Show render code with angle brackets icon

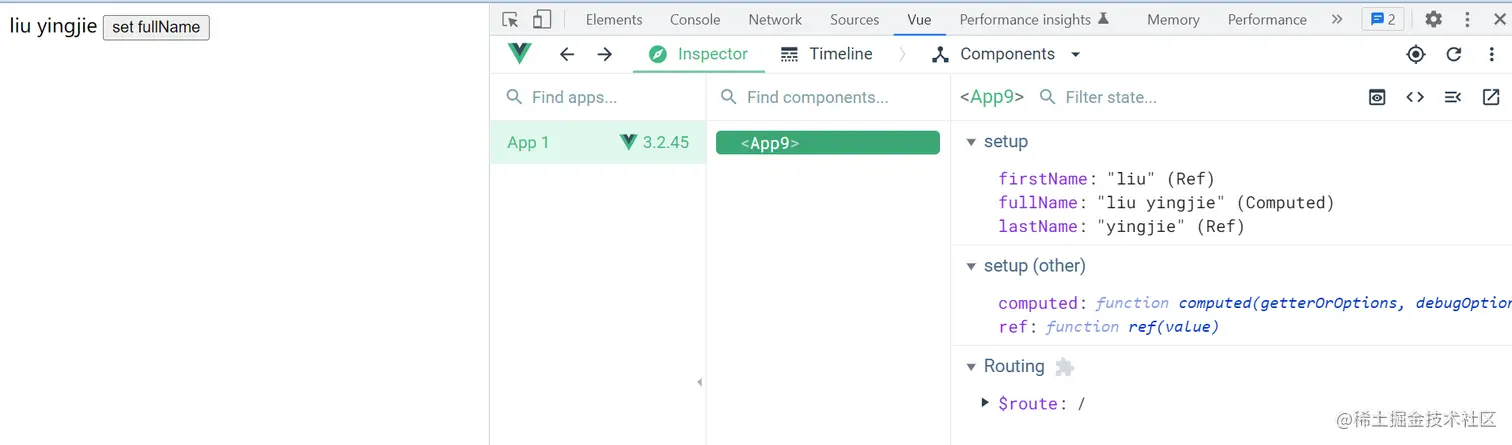tap(1415, 97)
